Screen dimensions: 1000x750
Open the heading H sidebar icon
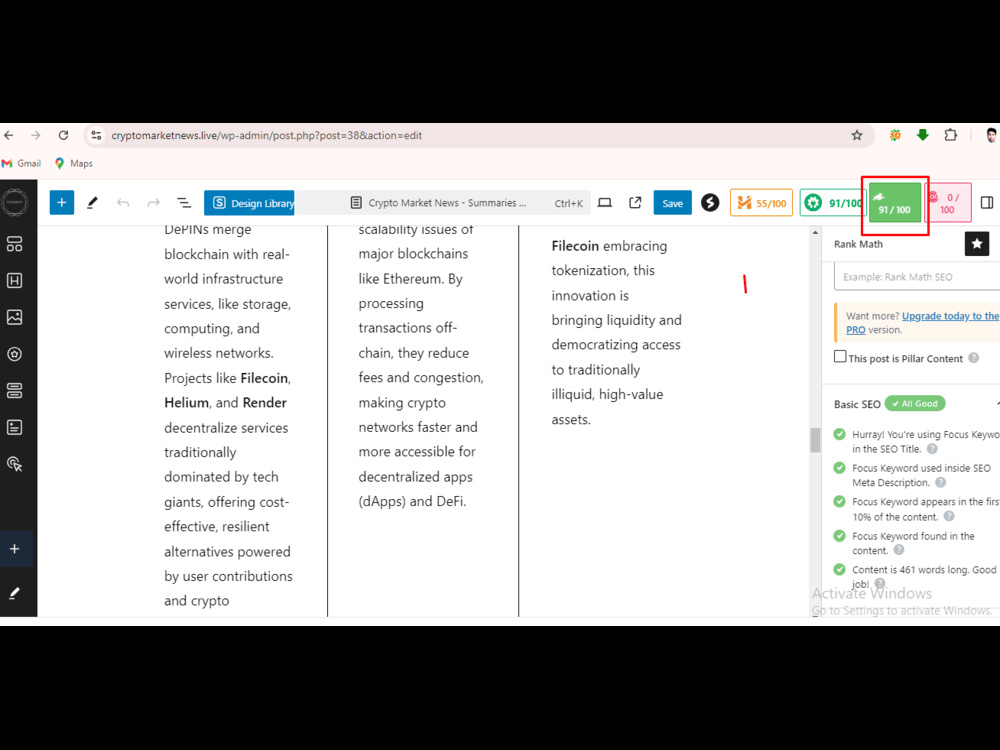[15, 281]
